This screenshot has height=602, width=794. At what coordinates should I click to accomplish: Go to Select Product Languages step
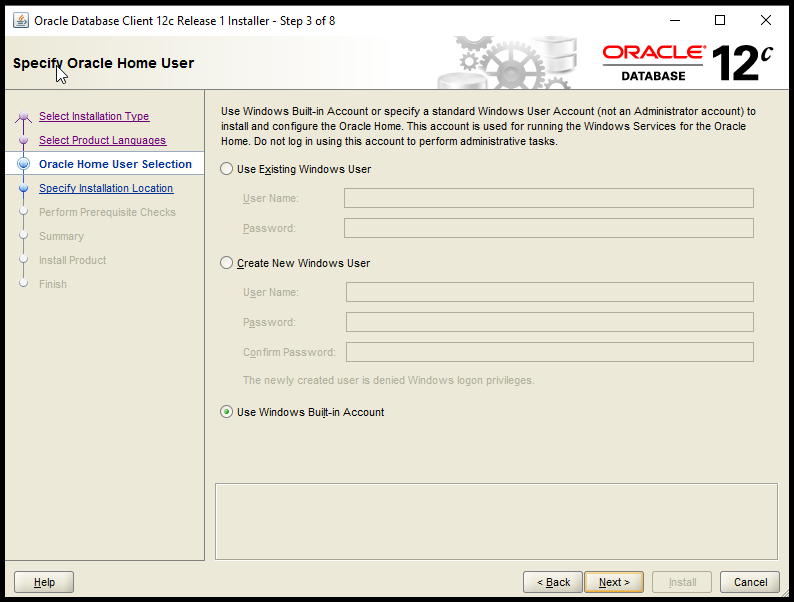[x=102, y=140]
